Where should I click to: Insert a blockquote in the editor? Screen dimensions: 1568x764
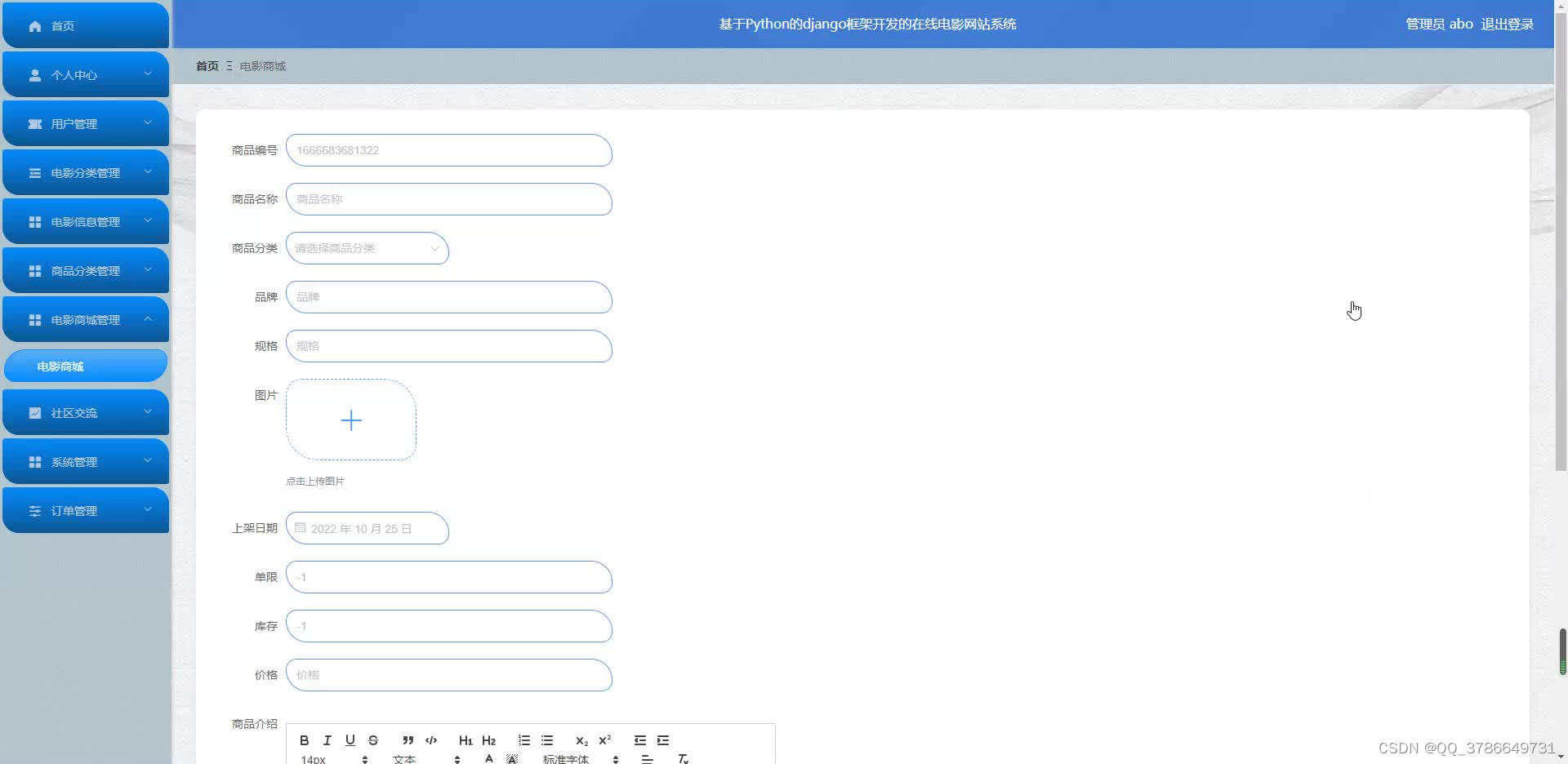tap(408, 740)
